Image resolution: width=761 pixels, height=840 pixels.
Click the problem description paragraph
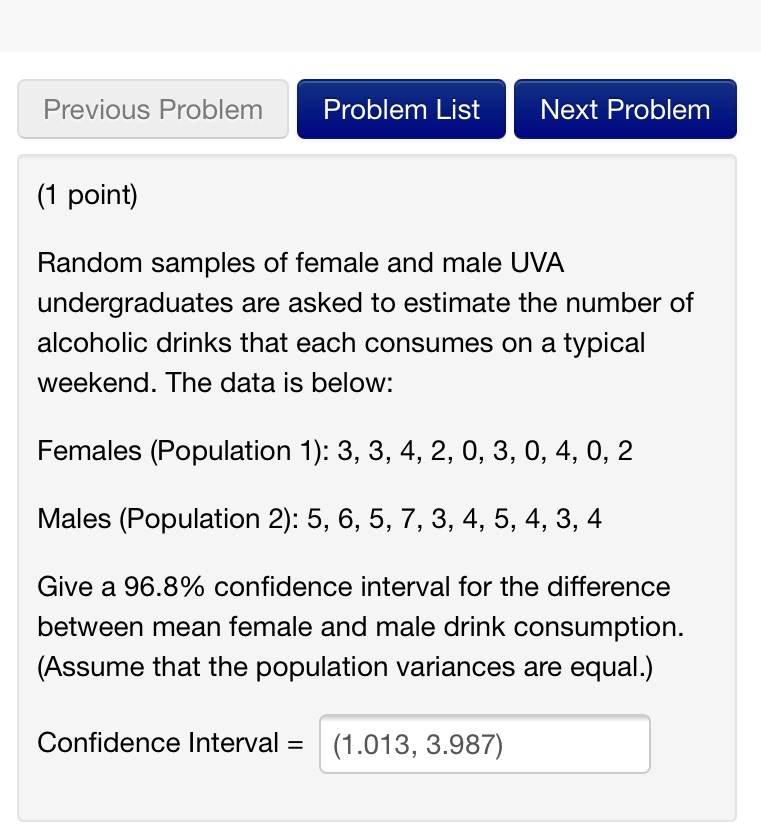click(365, 322)
